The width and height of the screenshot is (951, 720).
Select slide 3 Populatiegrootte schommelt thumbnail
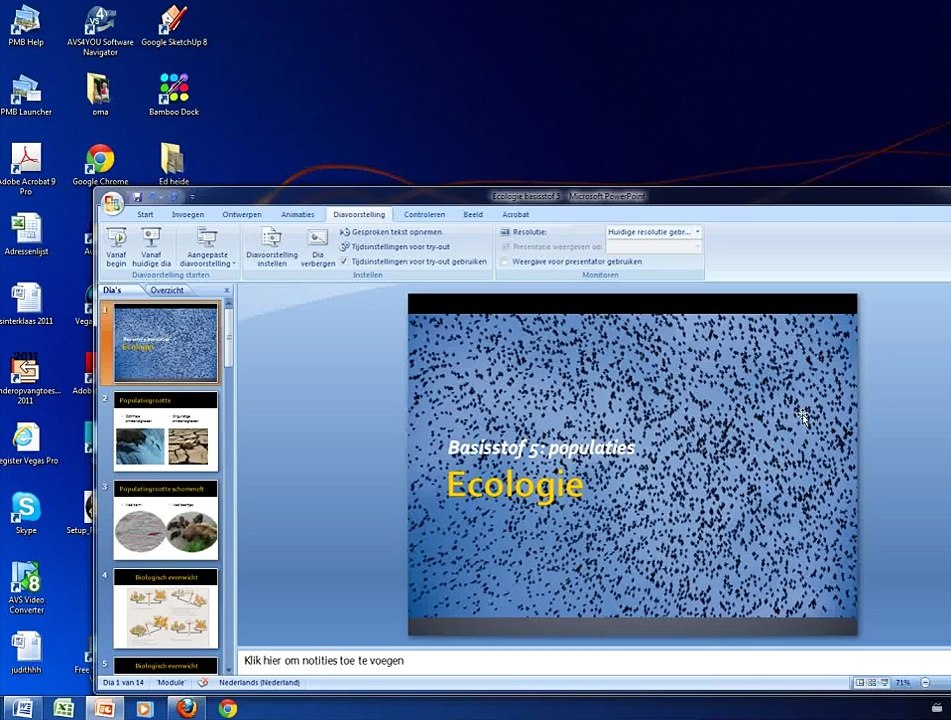[x=166, y=520]
